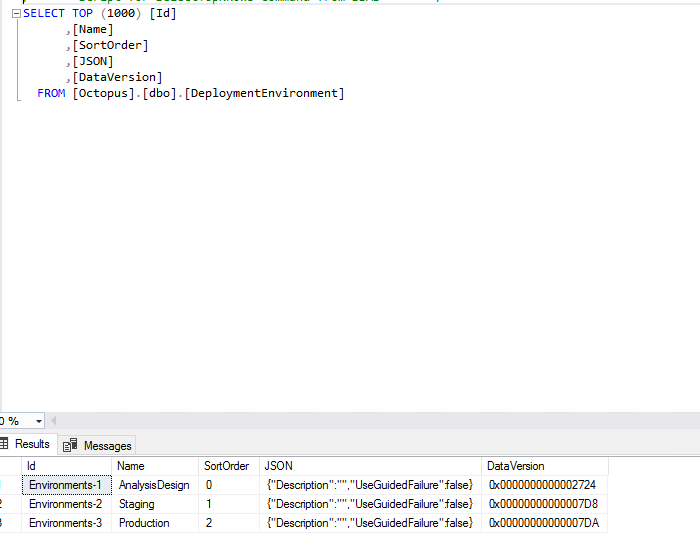
Task: Select the JSON column header
Action: (x=371, y=466)
